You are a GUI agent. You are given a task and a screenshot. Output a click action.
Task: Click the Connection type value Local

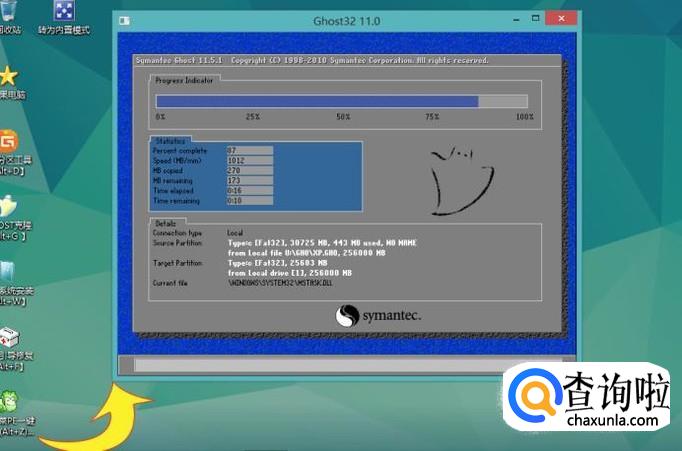pos(235,233)
